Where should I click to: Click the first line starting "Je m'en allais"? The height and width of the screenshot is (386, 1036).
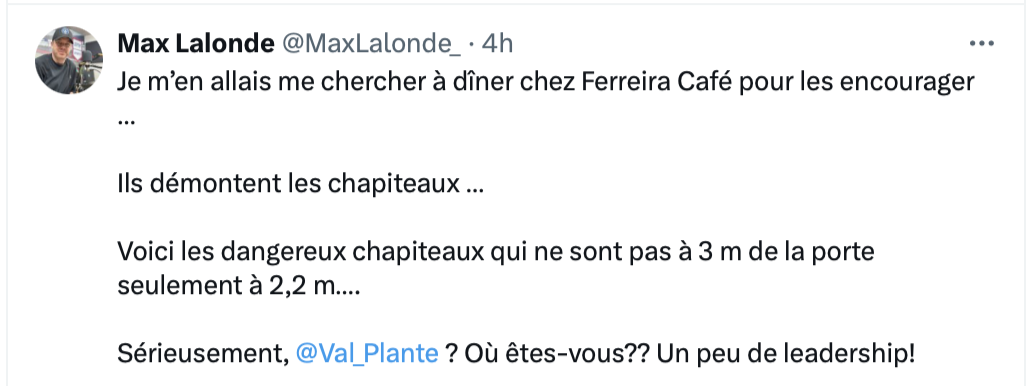coord(546,83)
